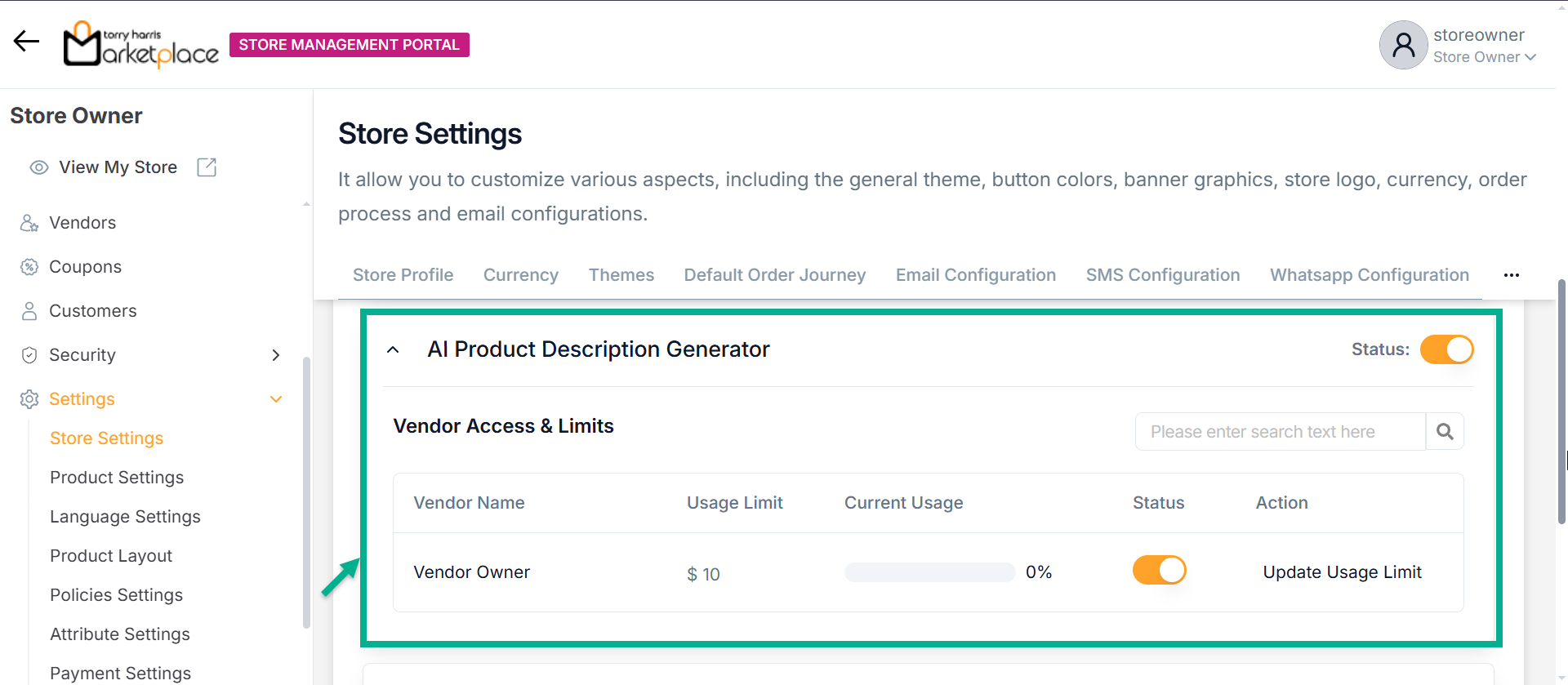Collapse the AI Product Description Generator section
Screen dimensions: 1568x685
click(x=393, y=349)
